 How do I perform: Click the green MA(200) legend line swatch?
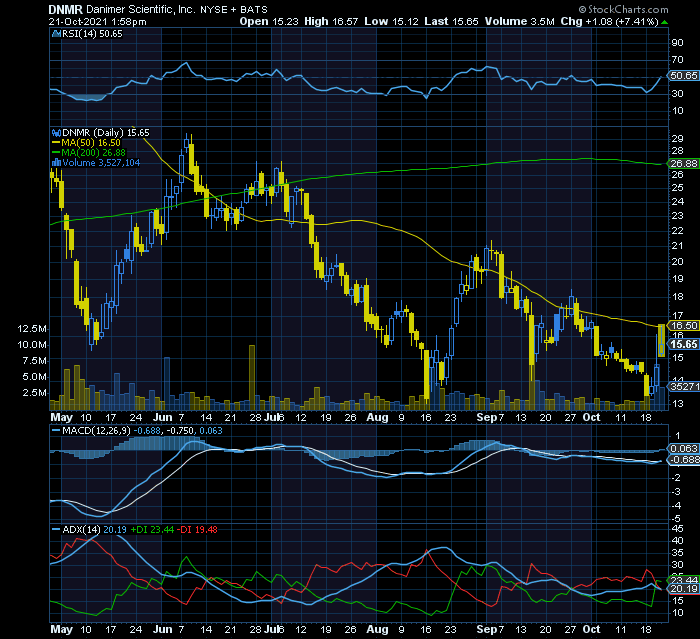point(56,153)
